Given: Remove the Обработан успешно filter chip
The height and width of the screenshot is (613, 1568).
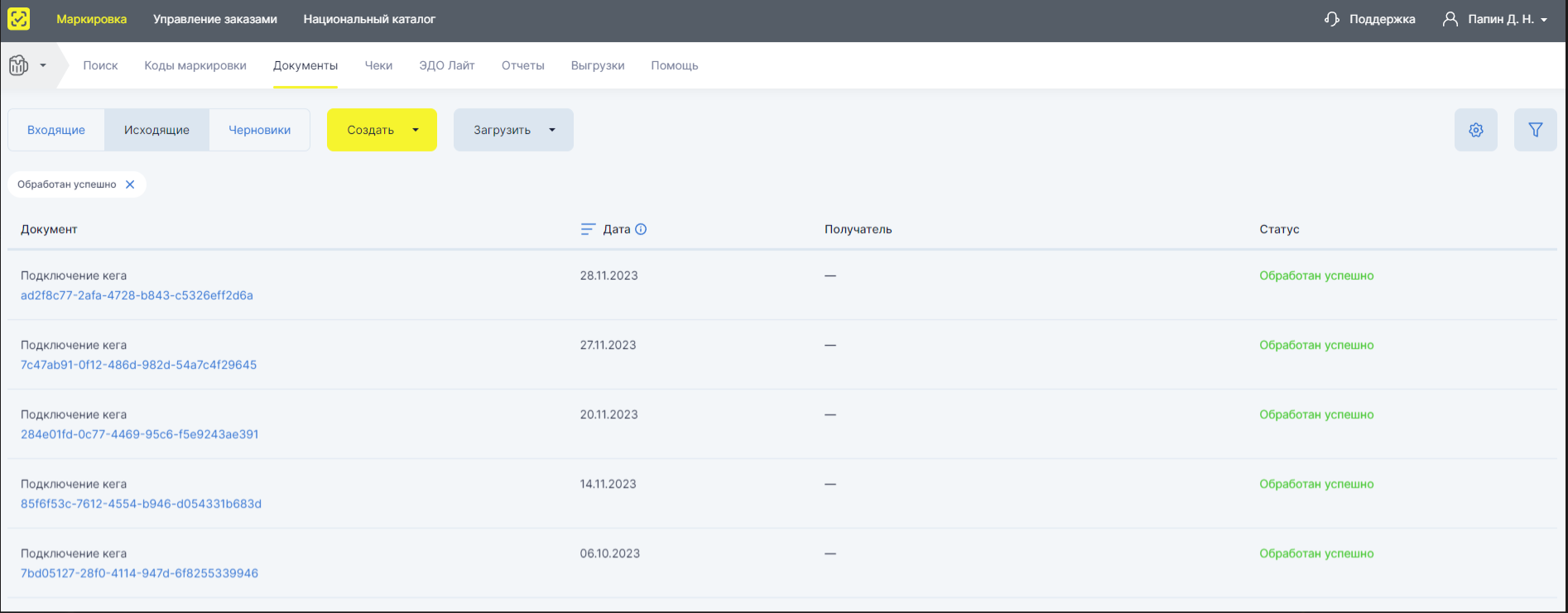Looking at the screenshot, I should click(130, 184).
